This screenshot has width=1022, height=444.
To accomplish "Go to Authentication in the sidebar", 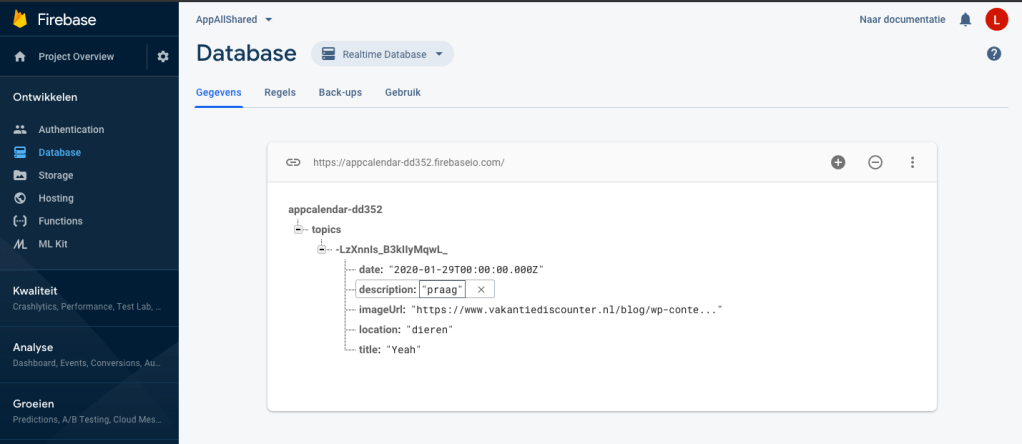I will pyautogui.click(x=71, y=130).
